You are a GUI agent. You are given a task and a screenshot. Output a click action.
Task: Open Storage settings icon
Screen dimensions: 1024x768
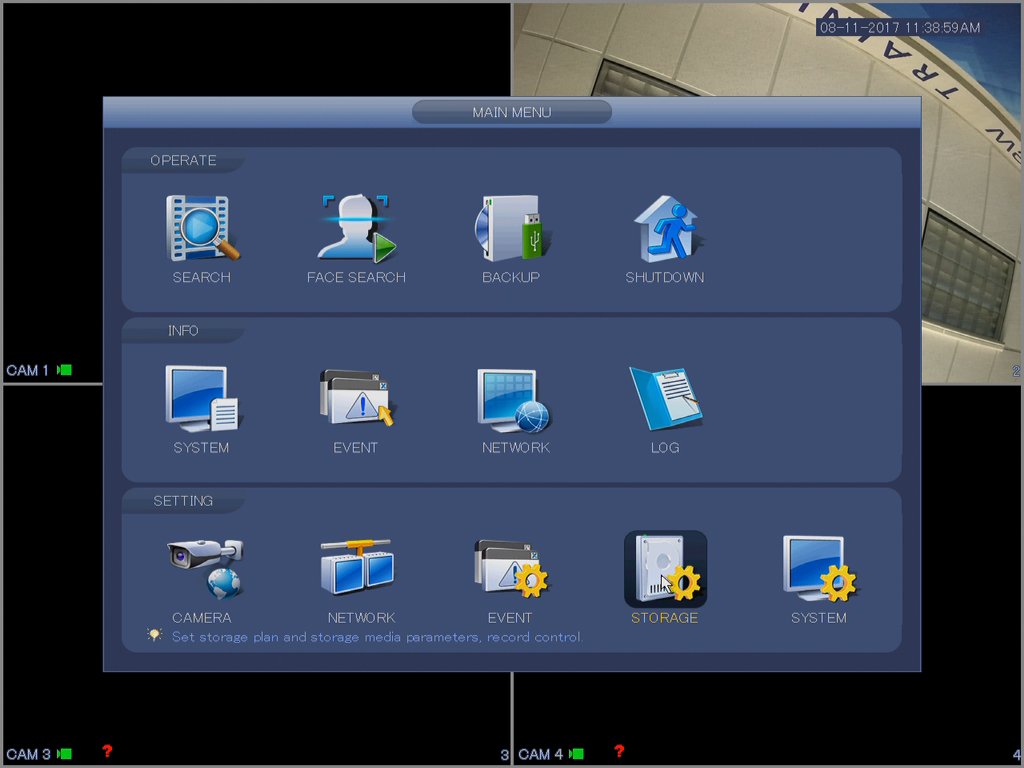[x=665, y=569]
